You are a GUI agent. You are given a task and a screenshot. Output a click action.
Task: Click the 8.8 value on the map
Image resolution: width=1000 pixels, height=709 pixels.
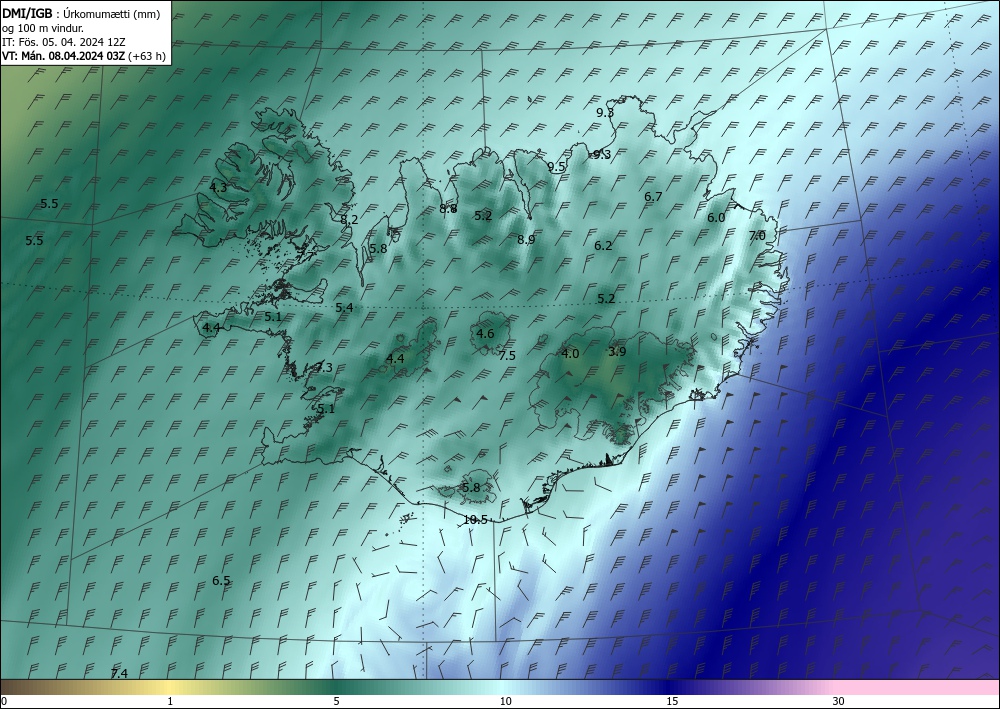(x=448, y=208)
